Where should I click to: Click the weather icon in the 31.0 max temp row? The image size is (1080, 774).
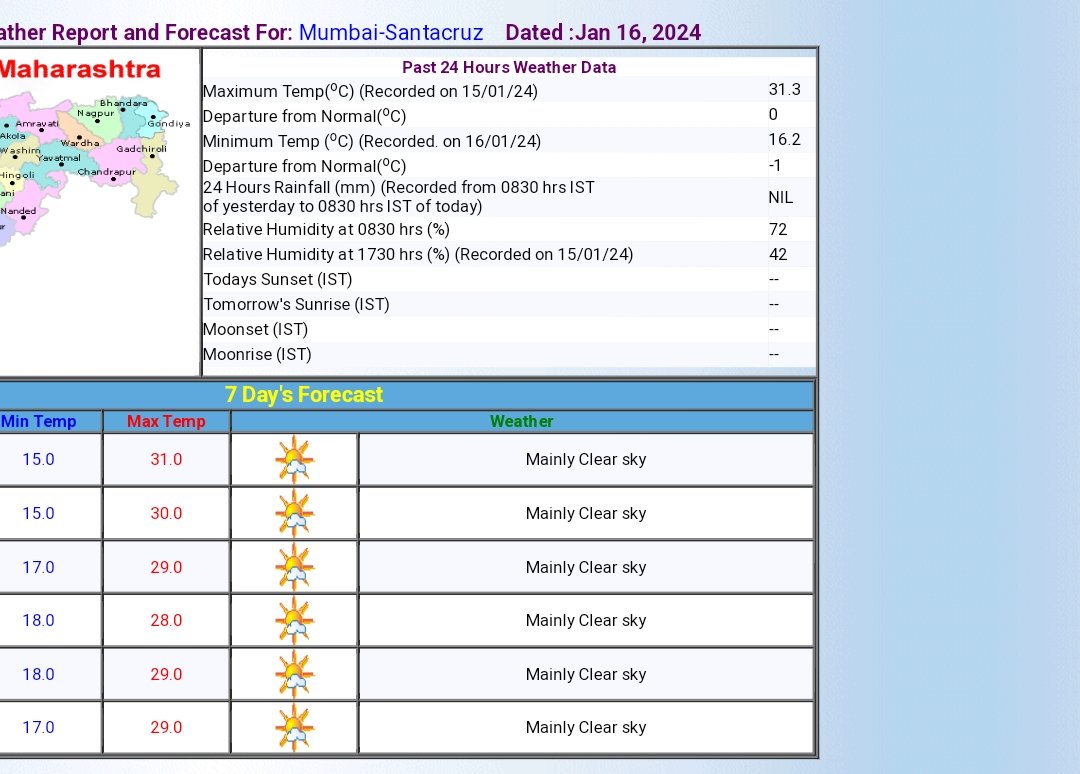pyautogui.click(x=295, y=459)
